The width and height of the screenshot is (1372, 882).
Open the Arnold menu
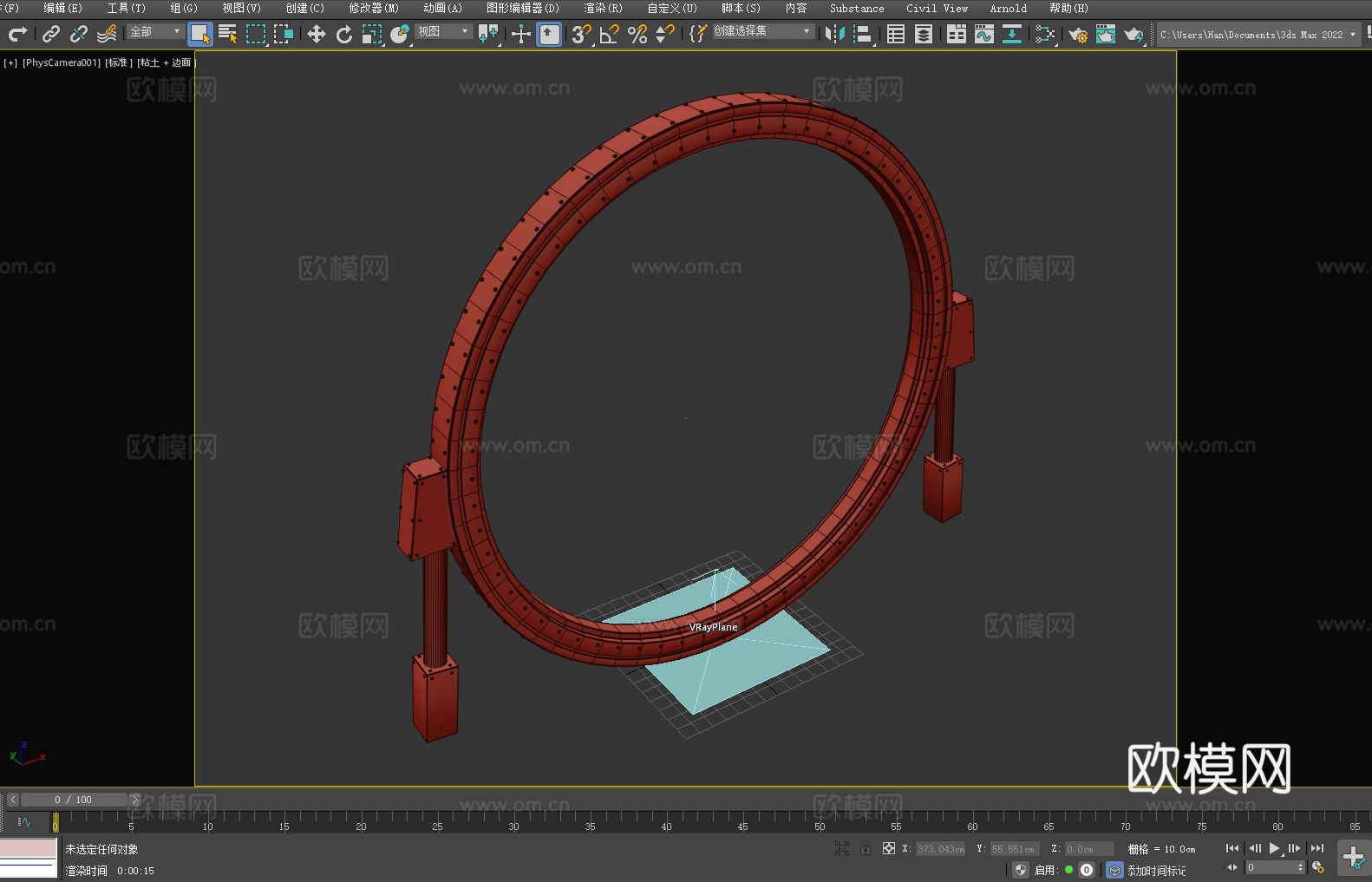click(x=1008, y=8)
